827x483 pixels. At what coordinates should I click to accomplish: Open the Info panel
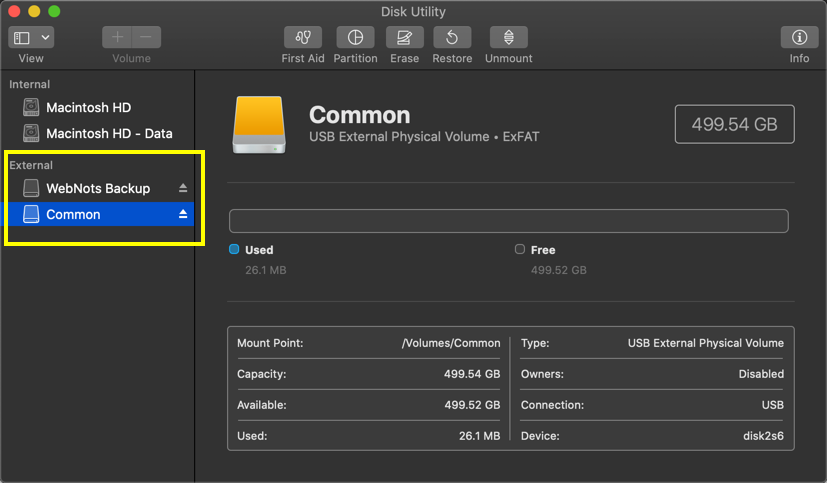(799, 37)
